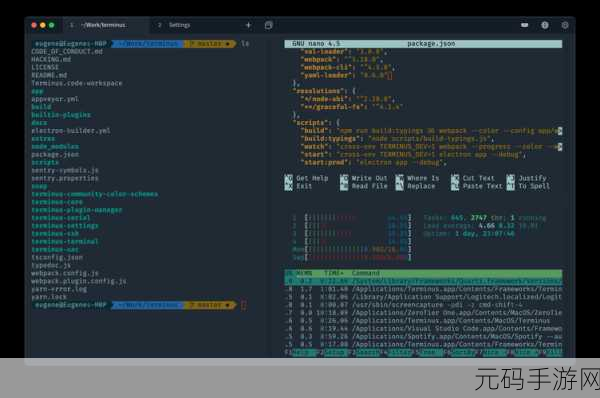Viewport: 600px width, 398px height.
Task: Switch to the Settings tab
Action: [x=179, y=25]
